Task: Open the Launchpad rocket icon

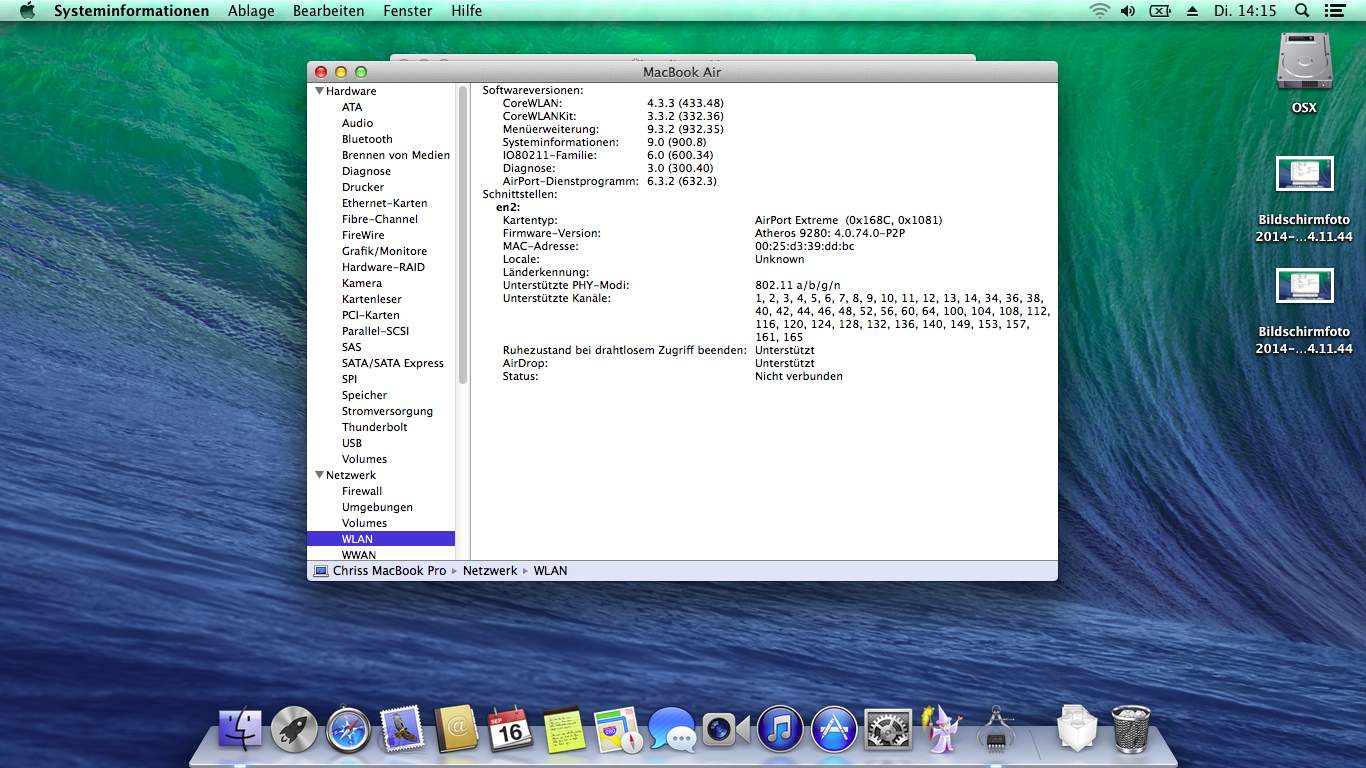Action: pyautogui.click(x=294, y=730)
